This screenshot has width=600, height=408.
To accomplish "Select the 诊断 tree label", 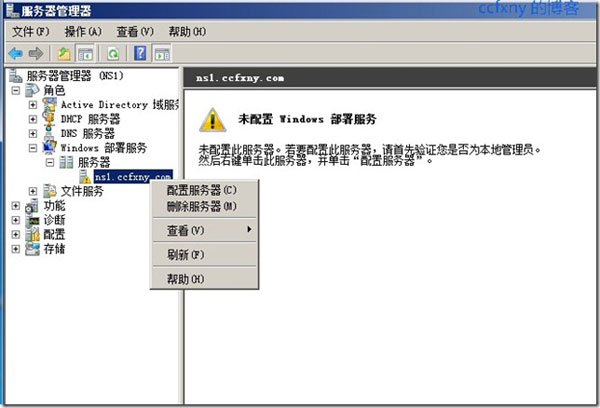I will (54, 220).
